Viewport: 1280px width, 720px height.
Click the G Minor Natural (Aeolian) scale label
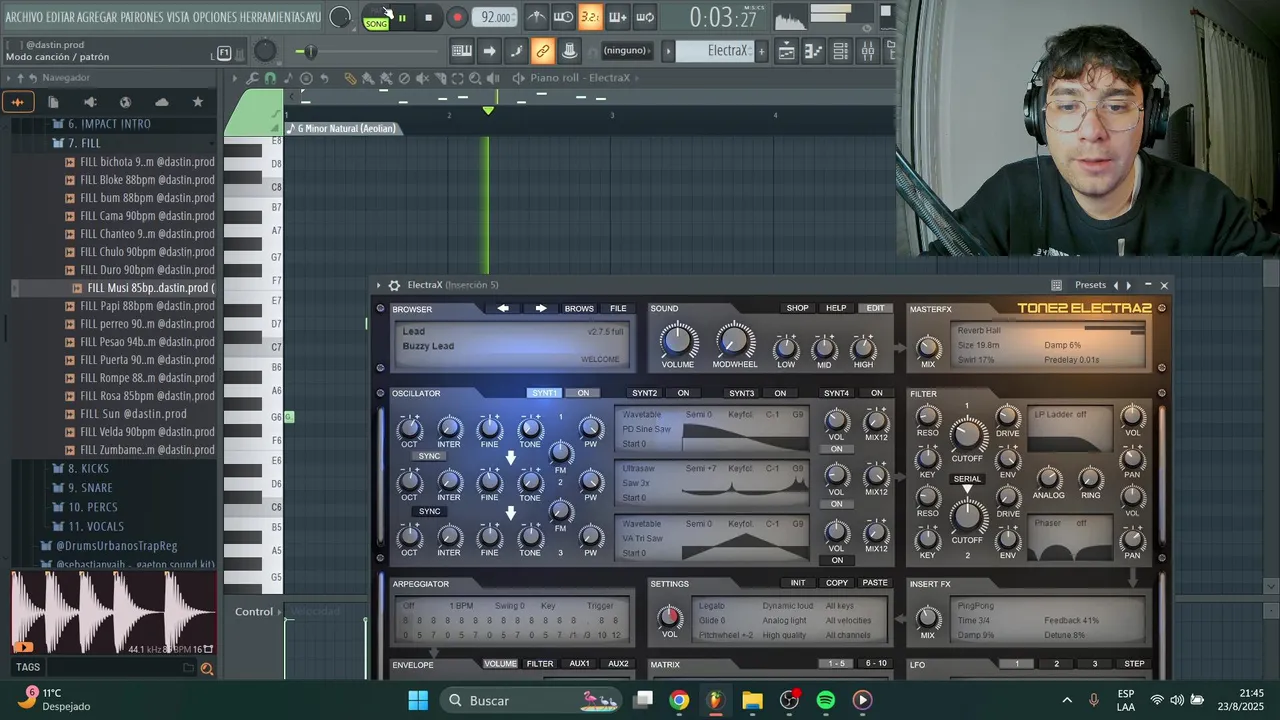coord(346,128)
